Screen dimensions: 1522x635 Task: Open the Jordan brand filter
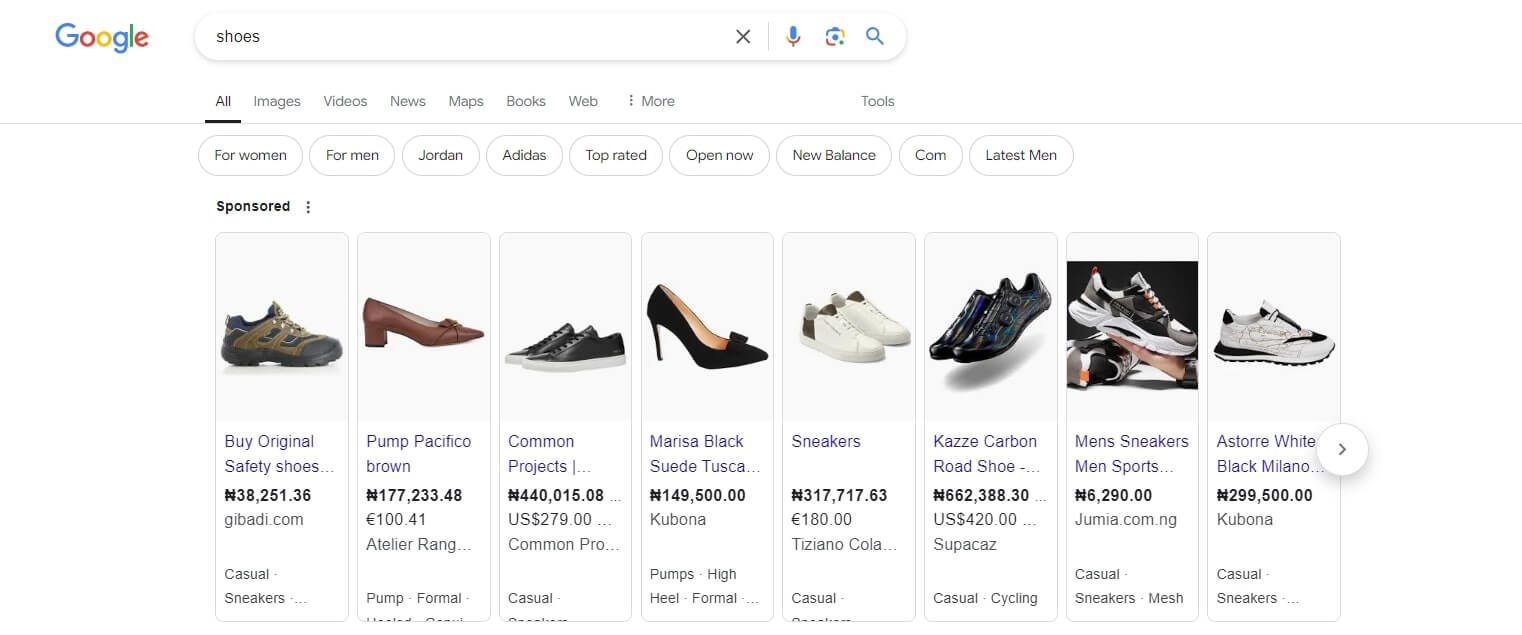[x=440, y=155]
